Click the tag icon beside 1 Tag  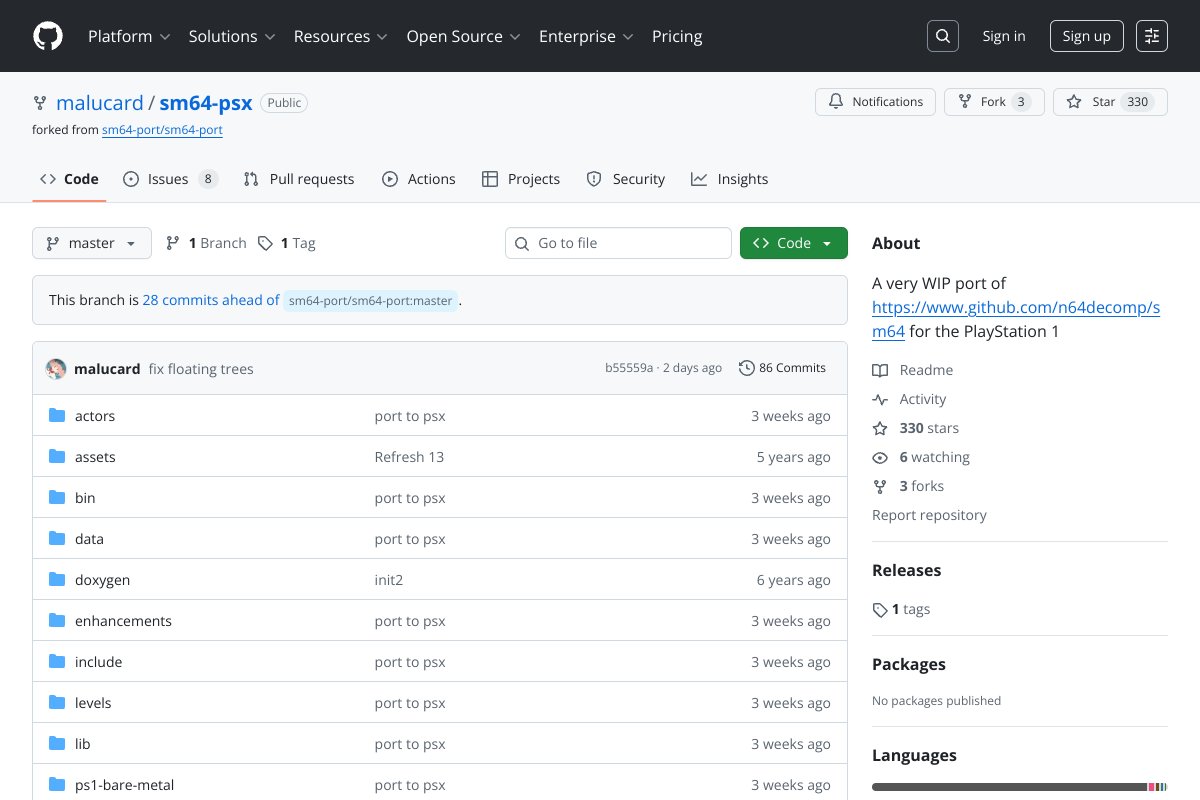pyautogui.click(x=265, y=243)
